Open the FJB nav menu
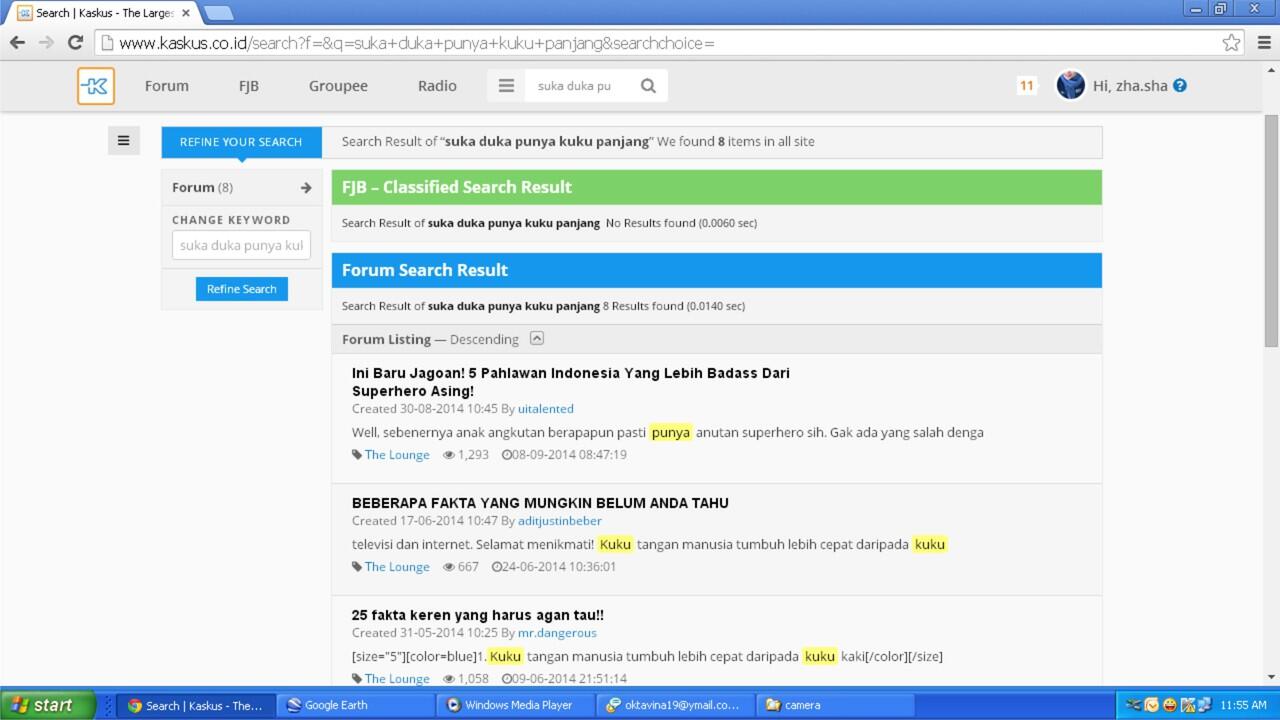Viewport: 1280px width, 720px height. (249, 86)
